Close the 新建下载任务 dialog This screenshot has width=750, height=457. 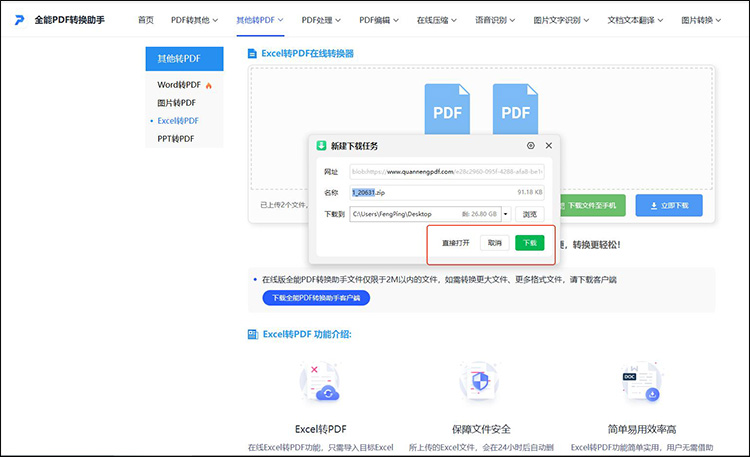click(x=548, y=146)
